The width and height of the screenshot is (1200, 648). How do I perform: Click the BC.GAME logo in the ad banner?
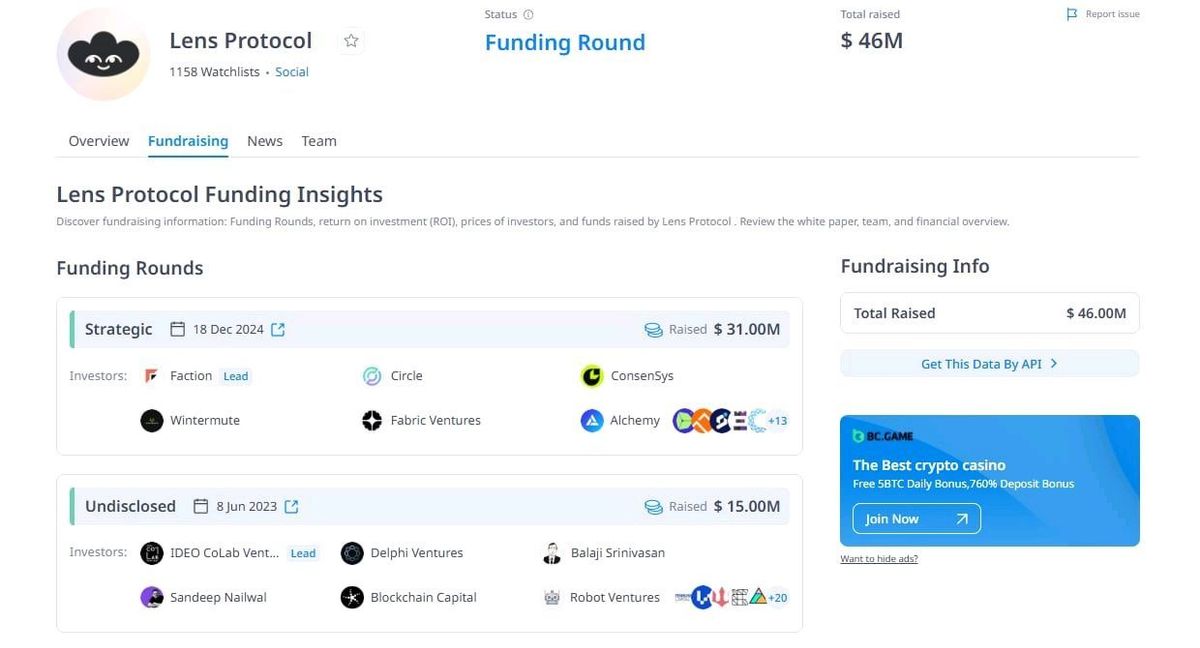click(x=883, y=436)
